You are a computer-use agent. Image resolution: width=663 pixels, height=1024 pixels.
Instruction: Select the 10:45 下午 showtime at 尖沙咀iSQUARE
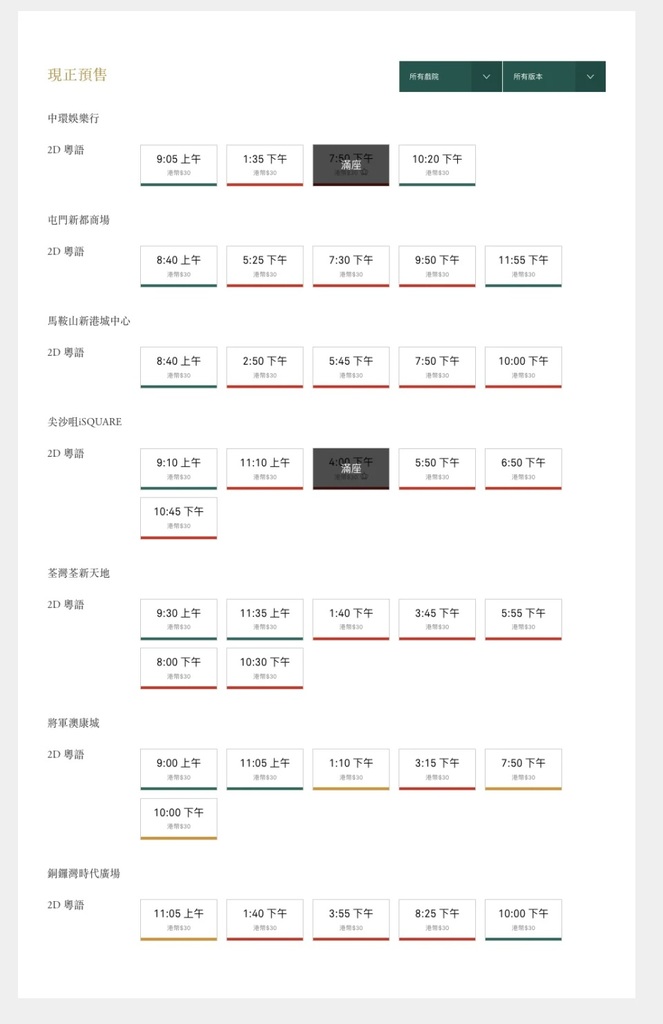pyautogui.click(x=178, y=516)
